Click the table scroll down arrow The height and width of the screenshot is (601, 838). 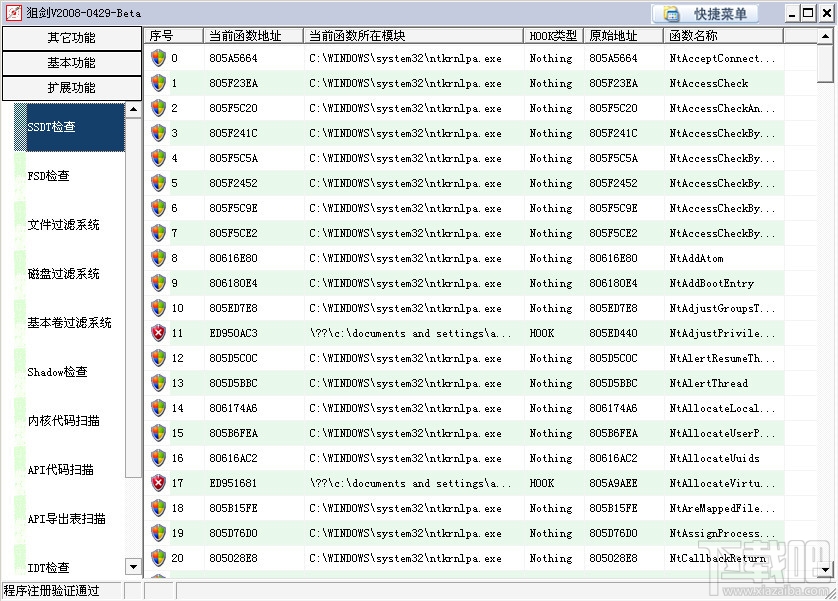[x=825, y=569]
